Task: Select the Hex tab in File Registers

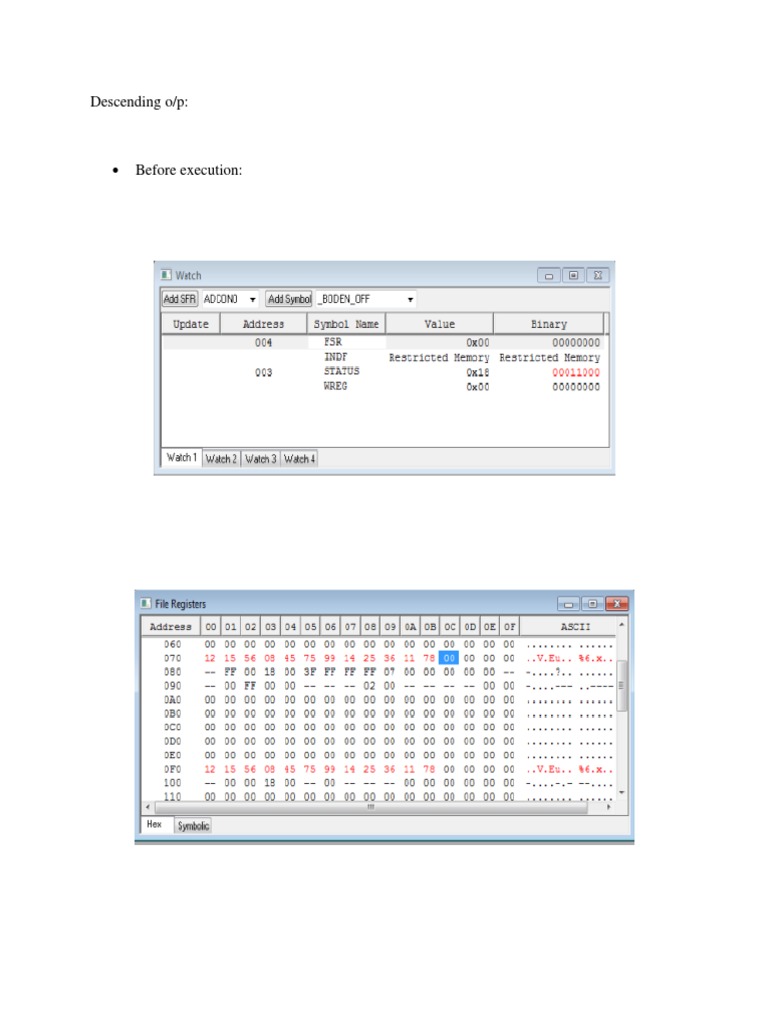Action: pyautogui.click(x=155, y=824)
